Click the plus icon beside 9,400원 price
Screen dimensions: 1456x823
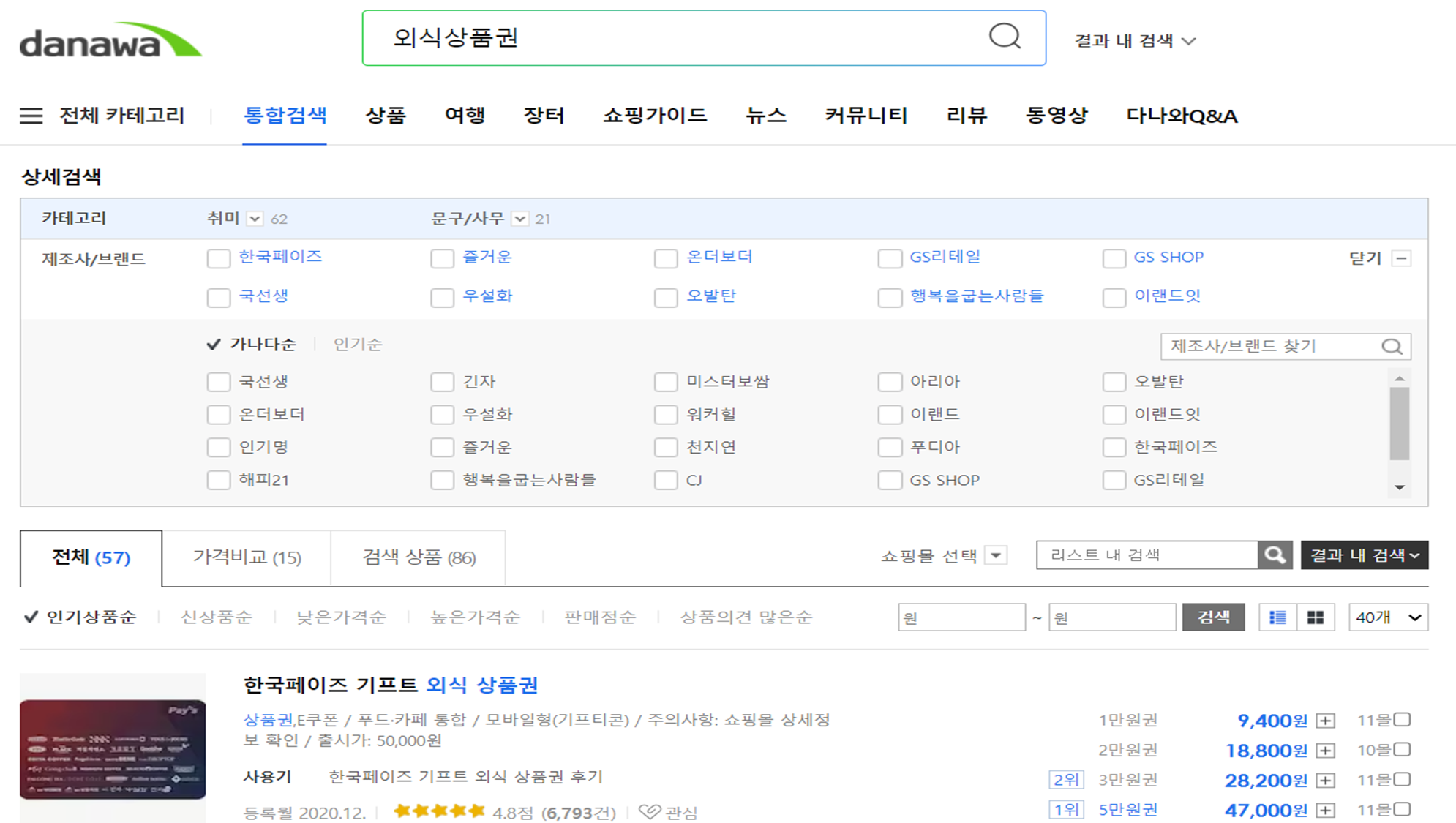(1325, 721)
